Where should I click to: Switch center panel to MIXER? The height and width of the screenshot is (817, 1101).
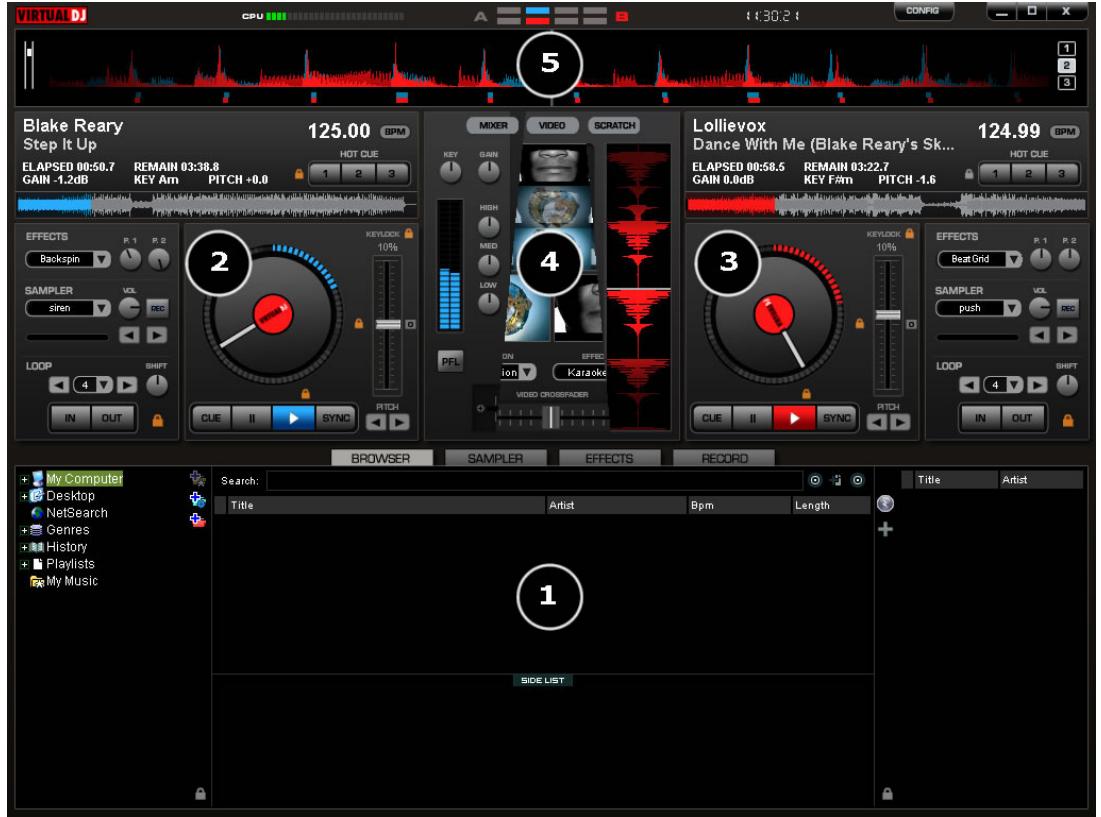pyautogui.click(x=493, y=125)
